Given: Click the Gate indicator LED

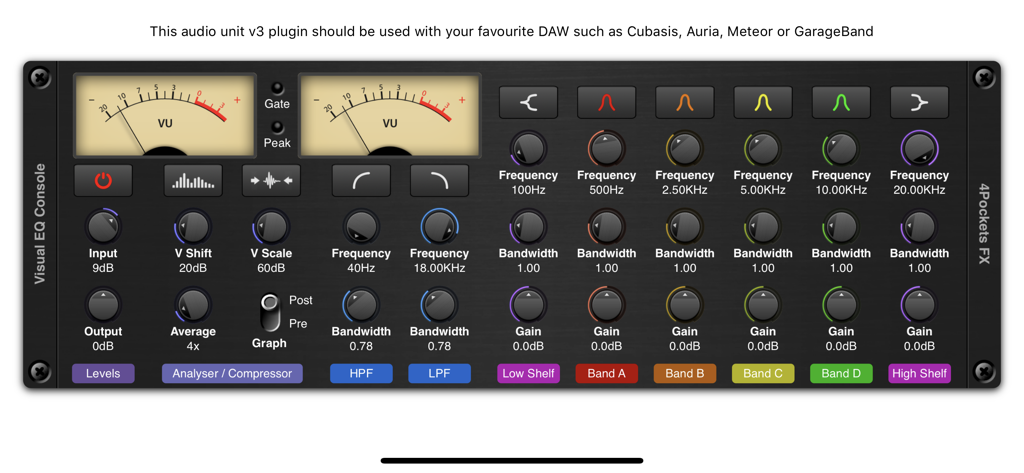Looking at the screenshot, I should click(x=278, y=88).
